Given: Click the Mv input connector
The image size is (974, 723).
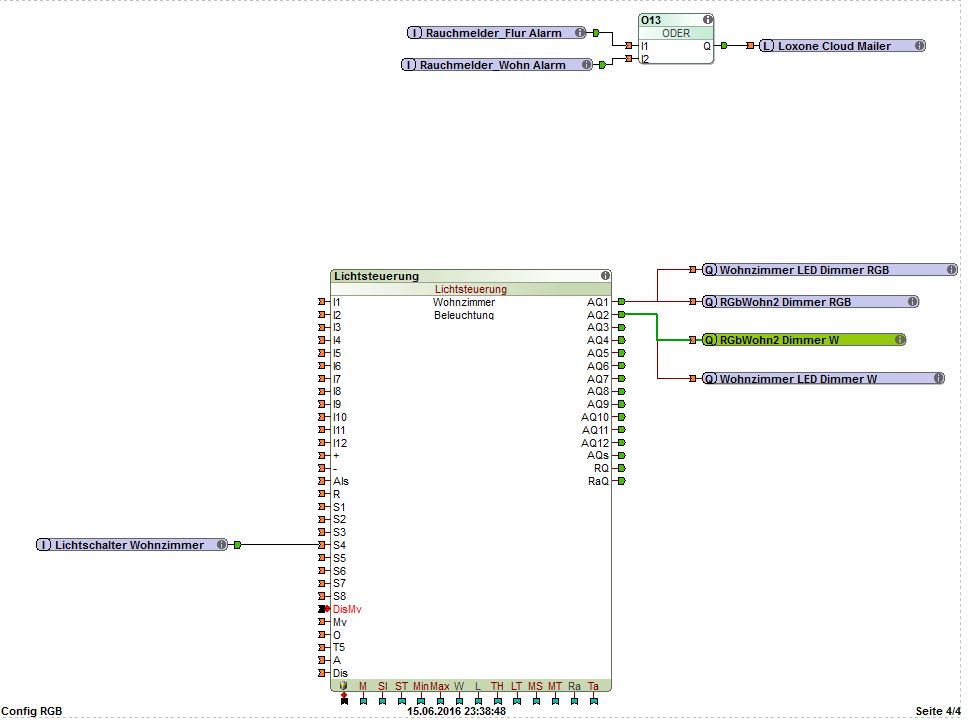Looking at the screenshot, I should (x=322, y=622).
